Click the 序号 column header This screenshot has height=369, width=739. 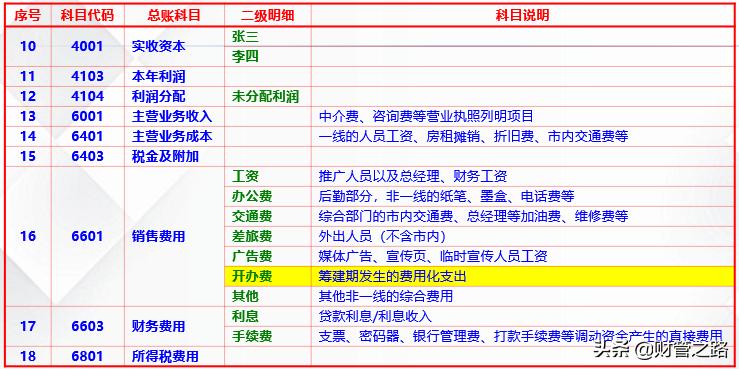coord(27,15)
